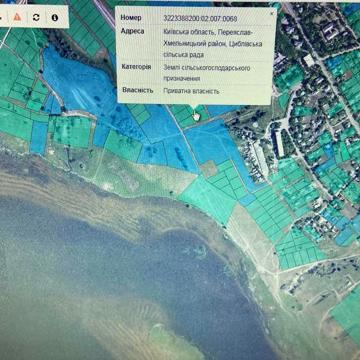The image size is (360, 360).
Task: Click the 'Власність' field label
Action: 138,90
